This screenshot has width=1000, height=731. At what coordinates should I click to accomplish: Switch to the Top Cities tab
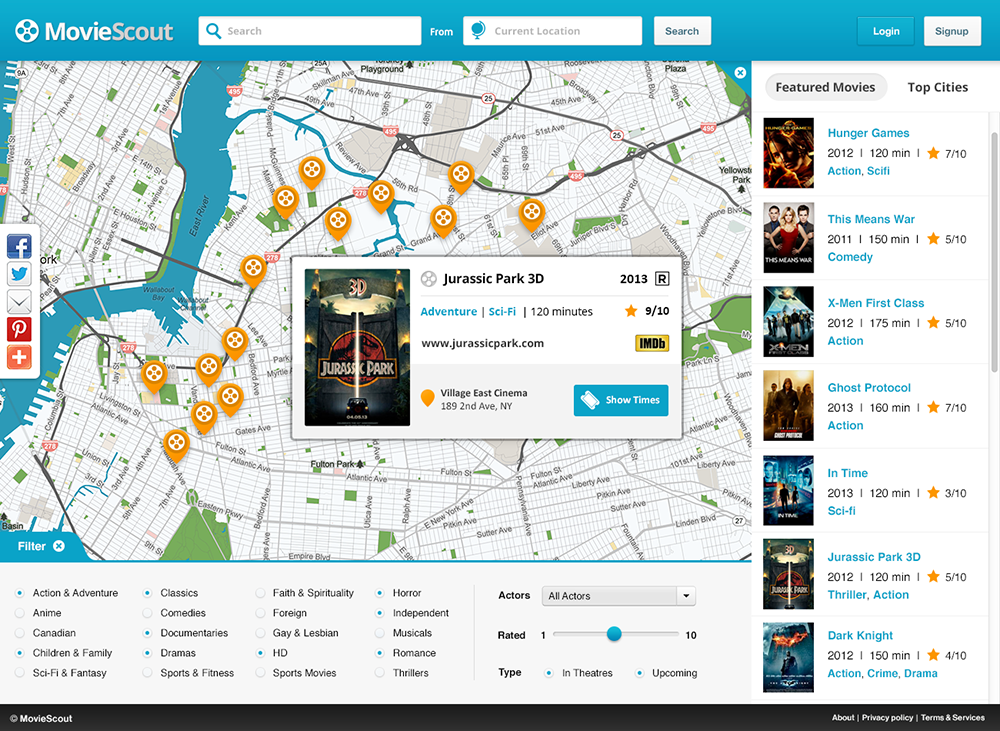coord(938,87)
